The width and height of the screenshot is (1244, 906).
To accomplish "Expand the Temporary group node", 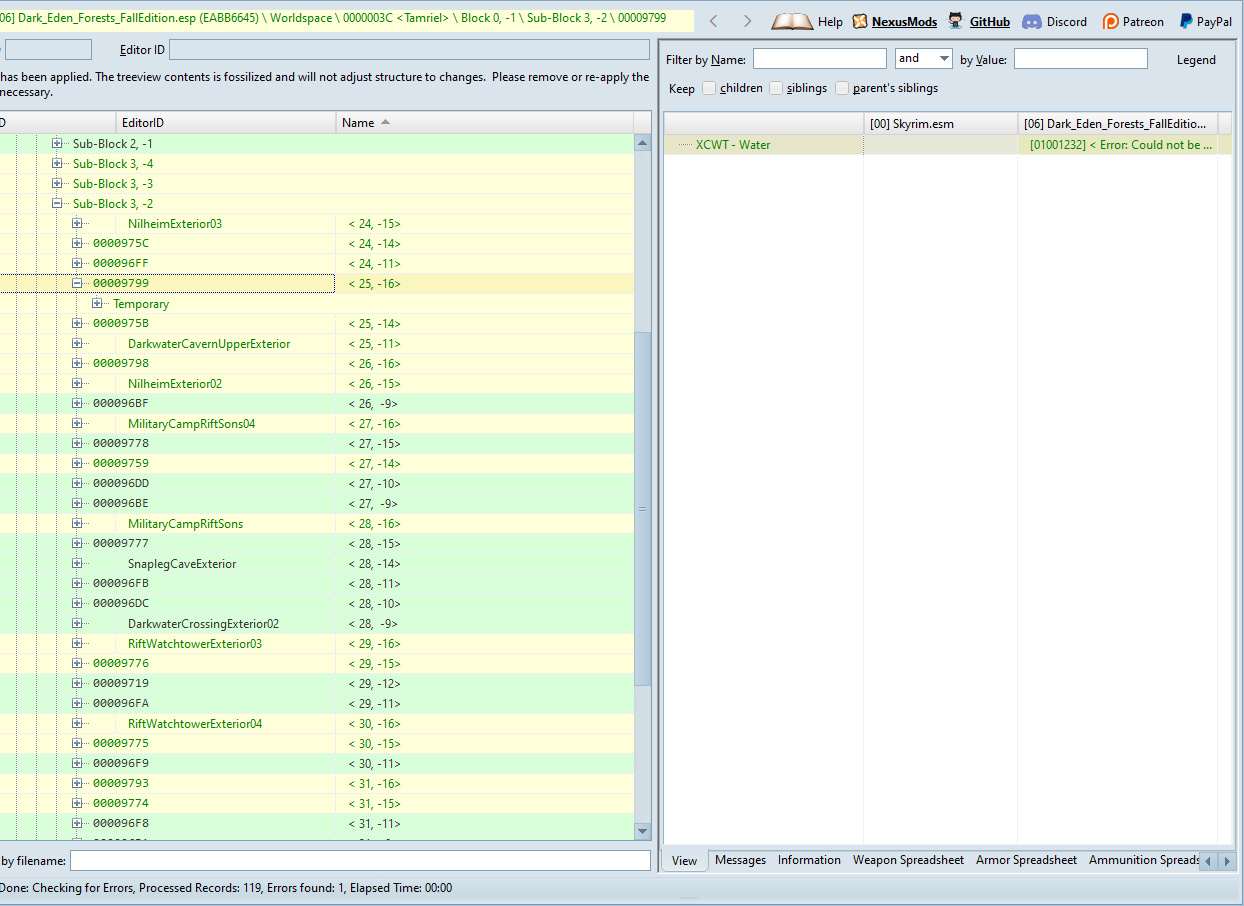I will pos(97,304).
